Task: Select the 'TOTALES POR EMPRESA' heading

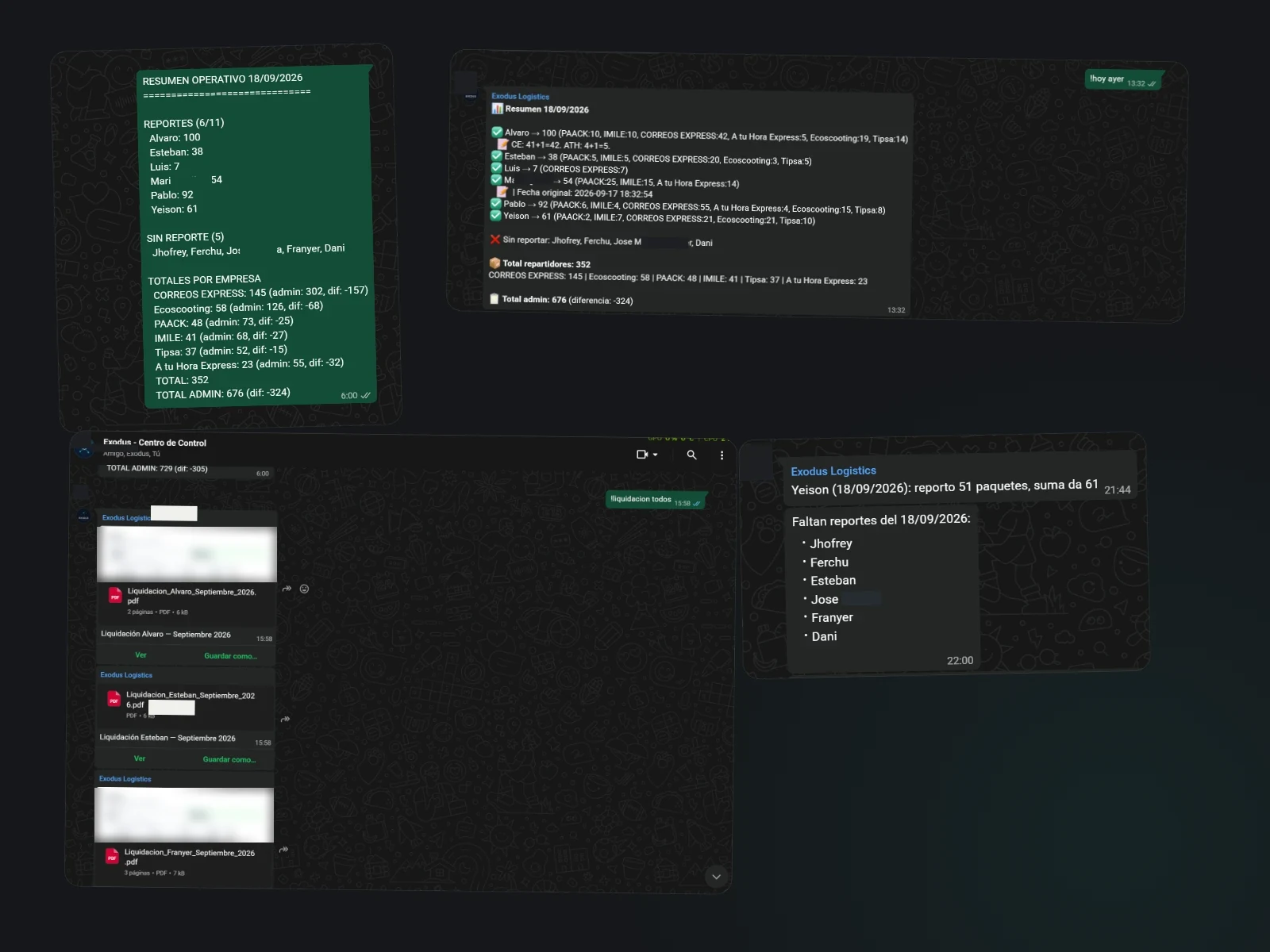Action: [x=204, y=279]
